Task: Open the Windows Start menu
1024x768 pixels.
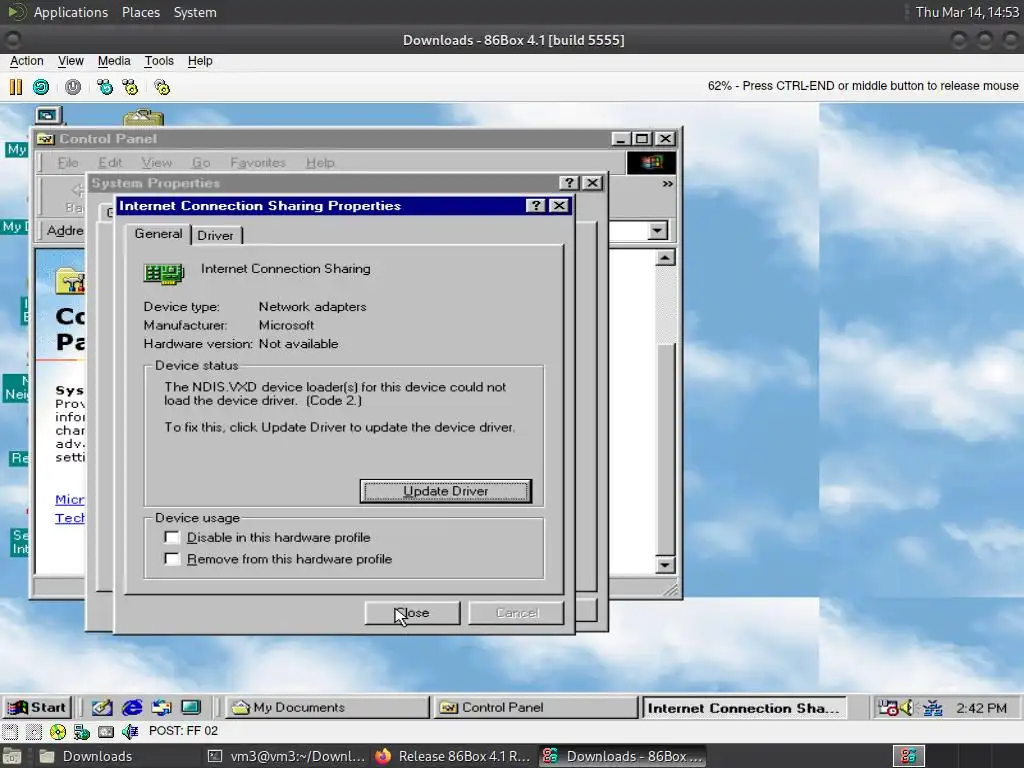Action: coord(37,707)
